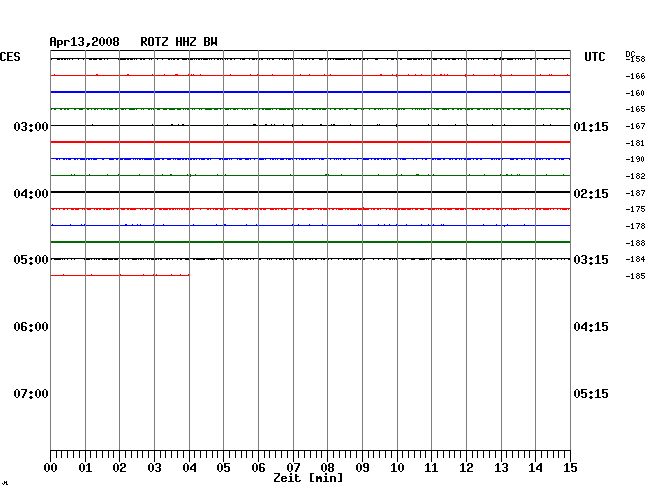650x494 pixels.
Task: Select the '04:00' local time label
Action: coord(31,194)
